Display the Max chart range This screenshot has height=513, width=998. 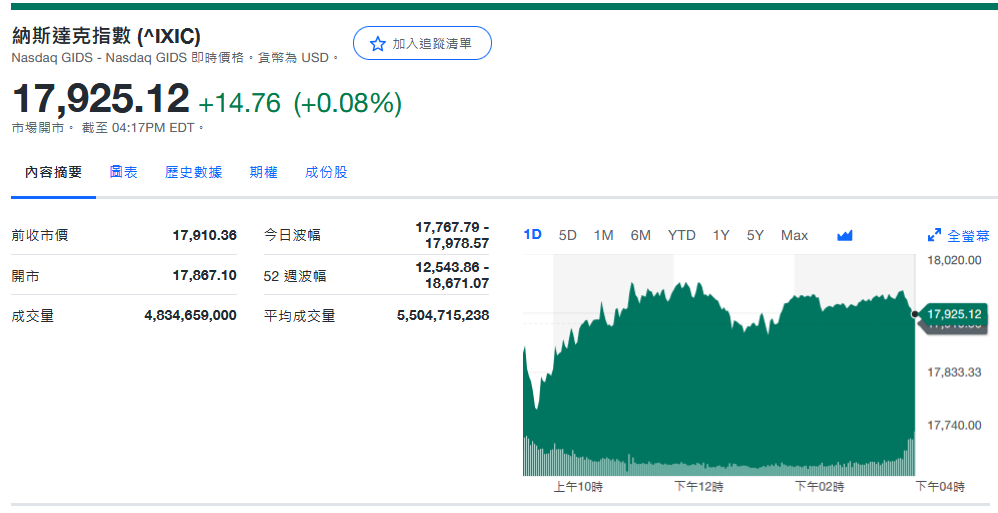coord(794,235)
